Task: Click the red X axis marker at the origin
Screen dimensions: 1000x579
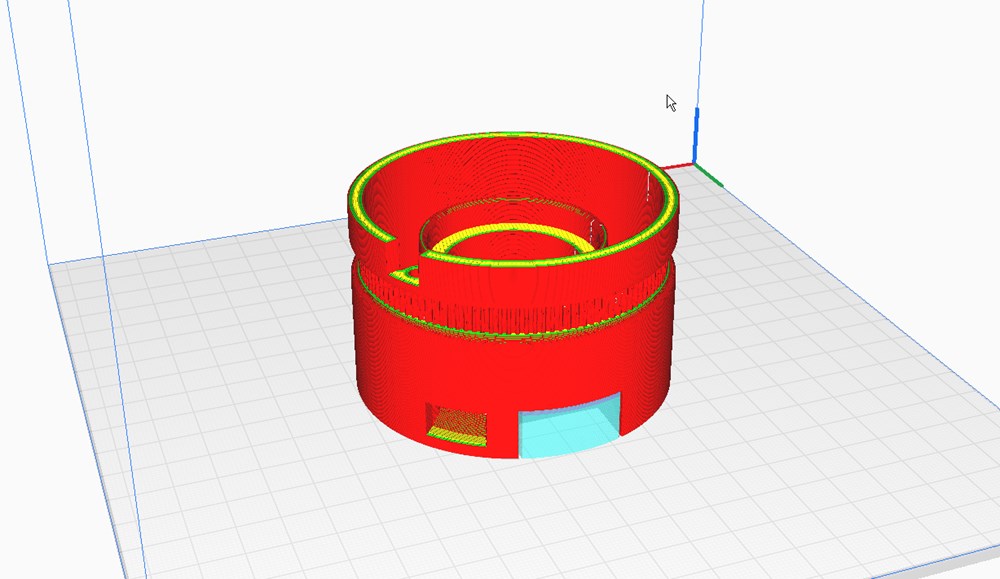Action: pos(678,166)
